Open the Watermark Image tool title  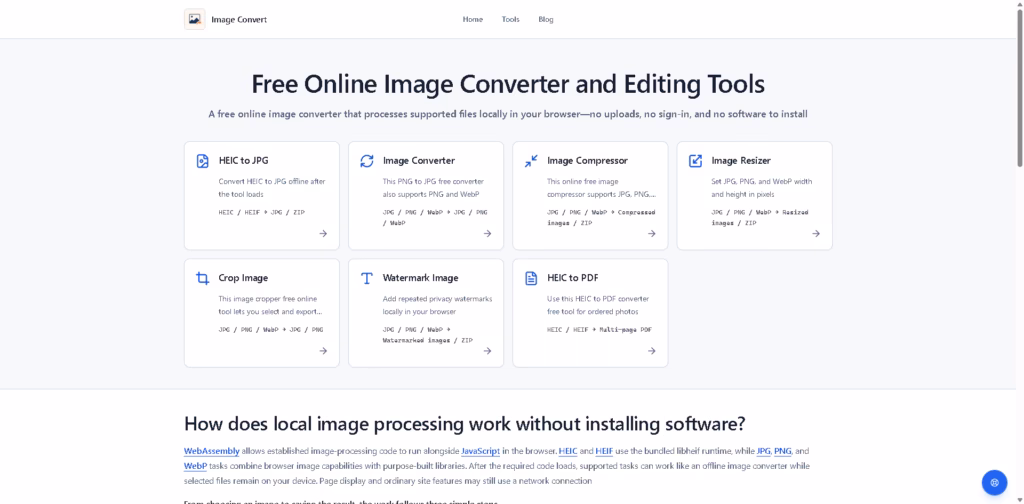pyautogui.click(x=421, y=278)
